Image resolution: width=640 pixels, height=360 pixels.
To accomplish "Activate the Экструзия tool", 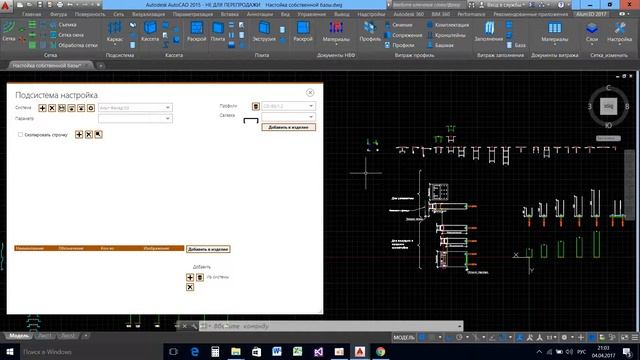I will point(264,31).
